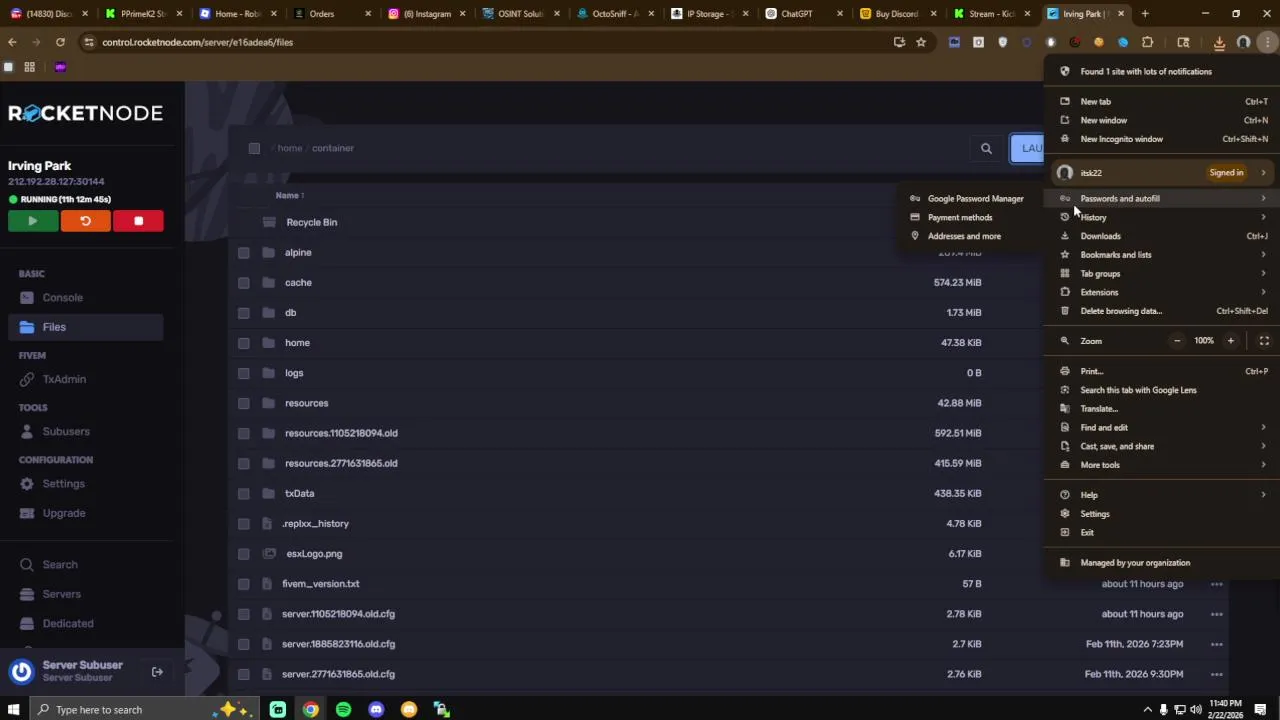This screenshot has height=720, width=1280.
Task: Click the itsk22 signed-in profile row
Action: [1162, 173]
